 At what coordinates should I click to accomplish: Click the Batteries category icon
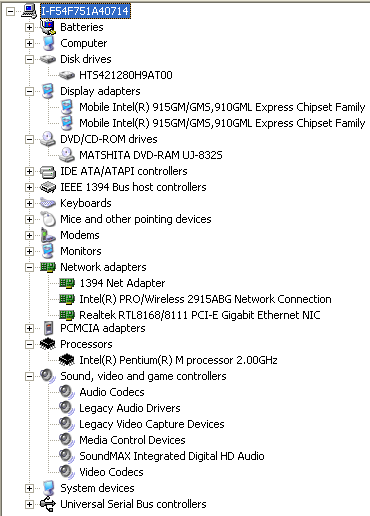point(48,27)
